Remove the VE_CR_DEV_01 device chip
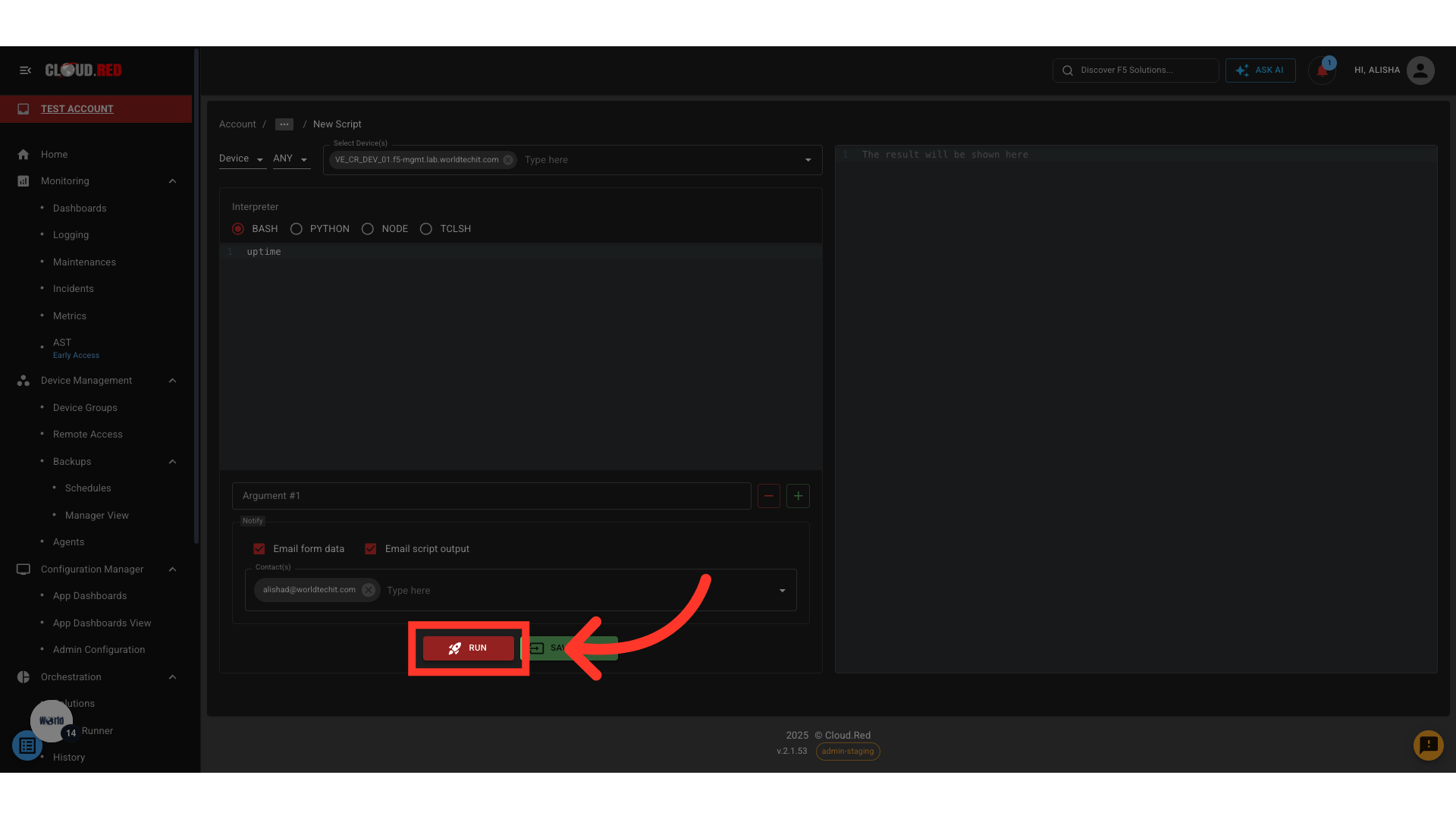This screenshot has height=819, width=1456. 508,160
